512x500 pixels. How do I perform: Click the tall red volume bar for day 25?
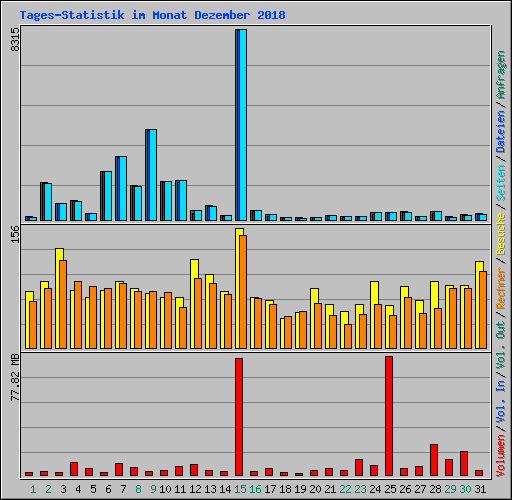click(x=389, y=416)
